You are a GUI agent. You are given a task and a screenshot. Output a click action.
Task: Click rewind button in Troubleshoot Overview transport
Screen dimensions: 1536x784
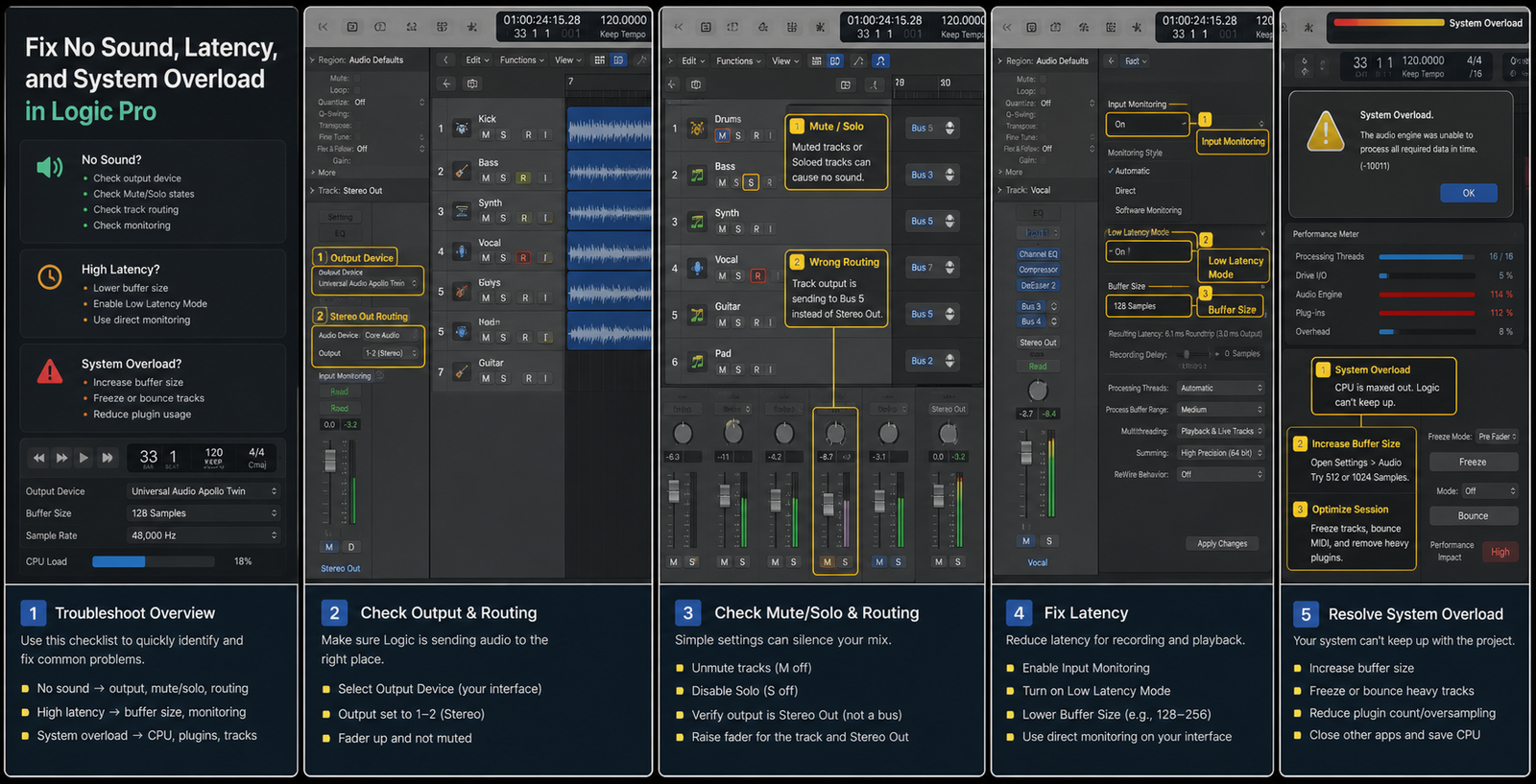pos(39,458)
